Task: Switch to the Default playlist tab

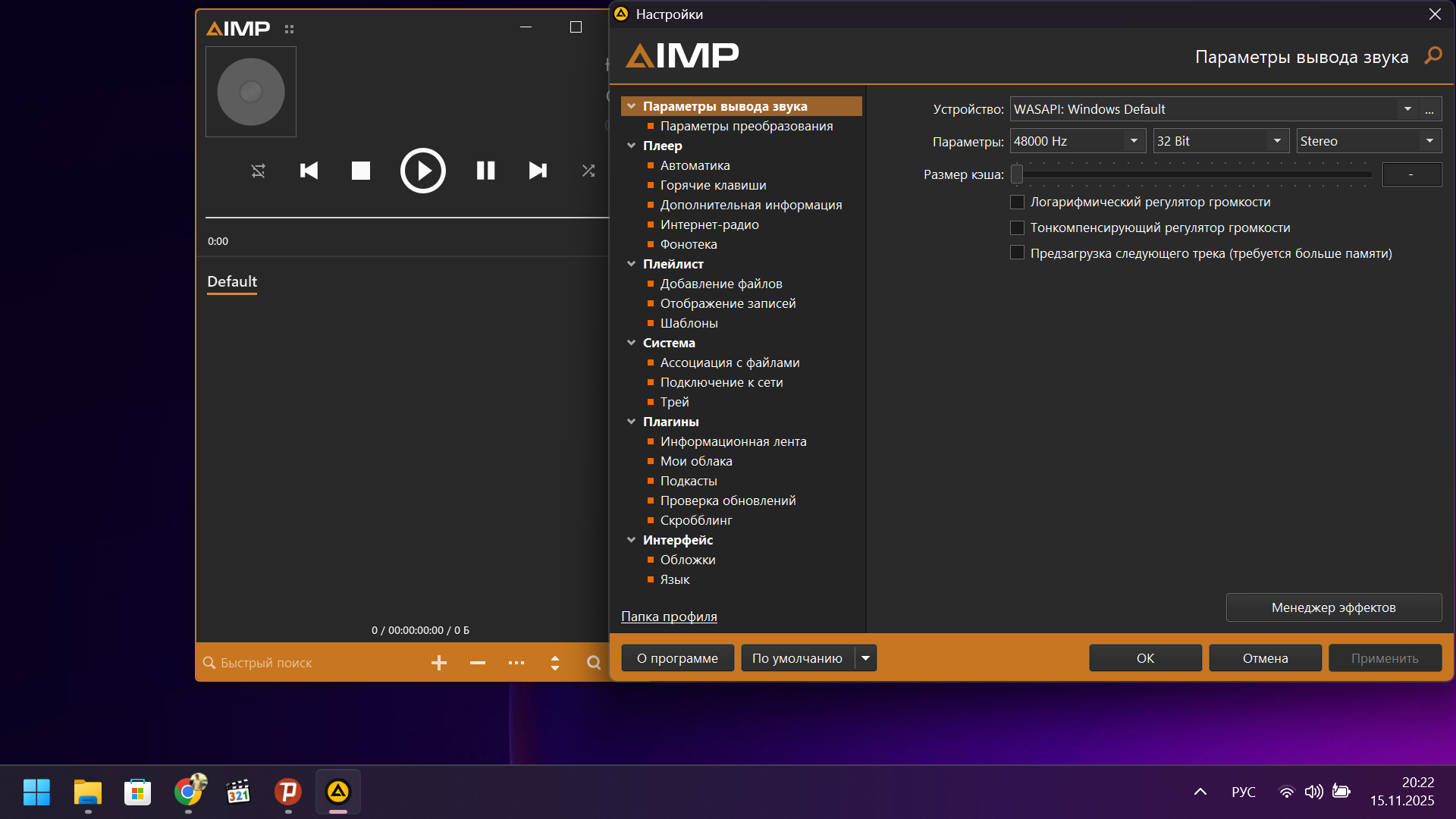Action: point(232,281)
